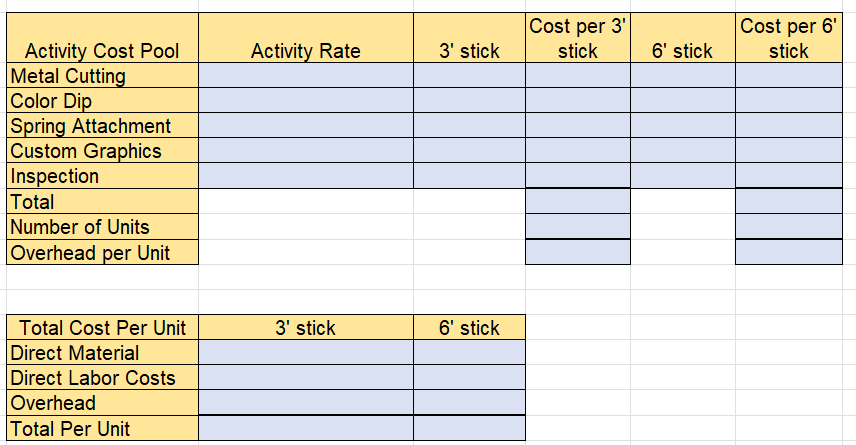Click Color Dip 3' stick cell

pyautogui.click(x=469, y=100)
